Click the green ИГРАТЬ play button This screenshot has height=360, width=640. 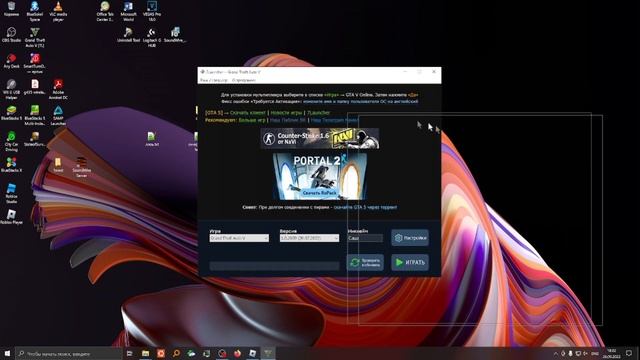tap(410, 262)
